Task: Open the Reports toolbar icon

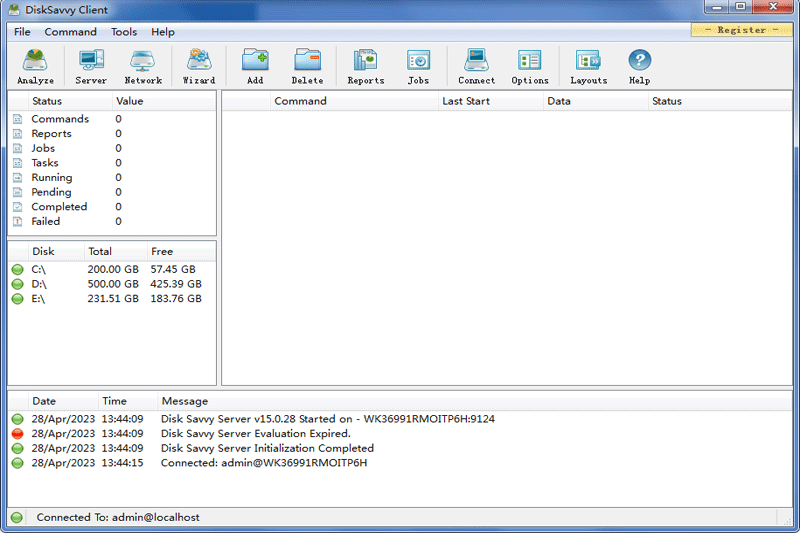Action: tap(366, 66)
